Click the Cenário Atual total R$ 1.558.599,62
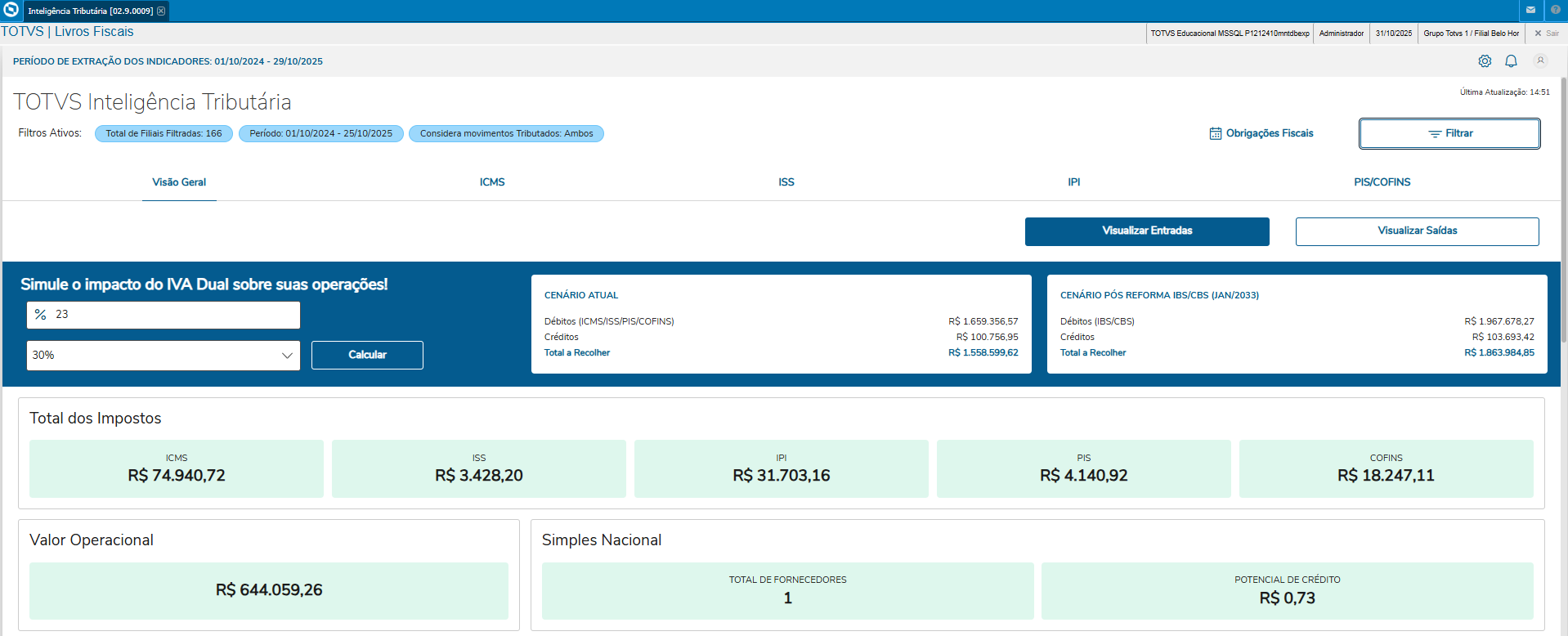The width and height of the screenshot is (1568, 636). click(x=983, y=353)
